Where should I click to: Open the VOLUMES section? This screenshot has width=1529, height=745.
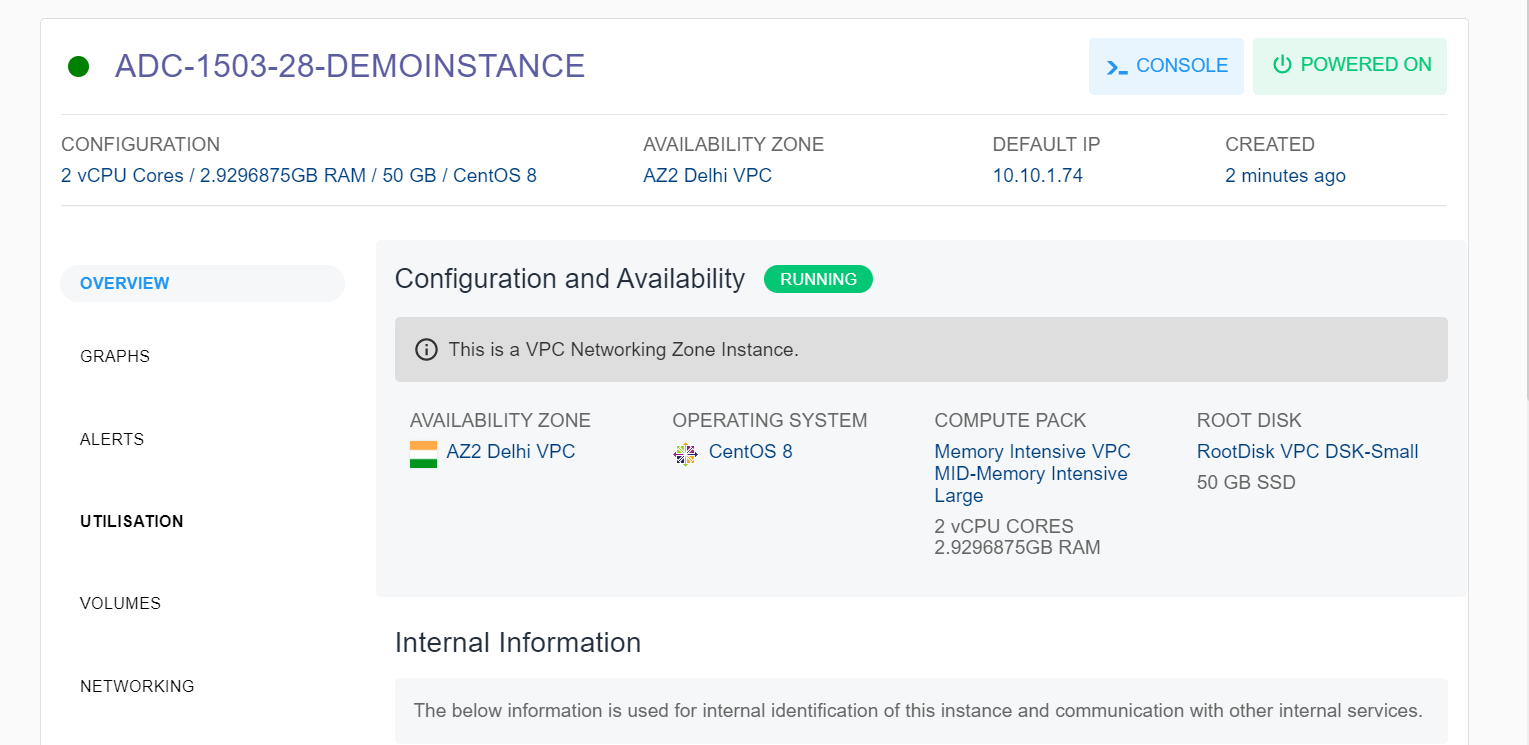pyautogui.click(x=120, y=603)
